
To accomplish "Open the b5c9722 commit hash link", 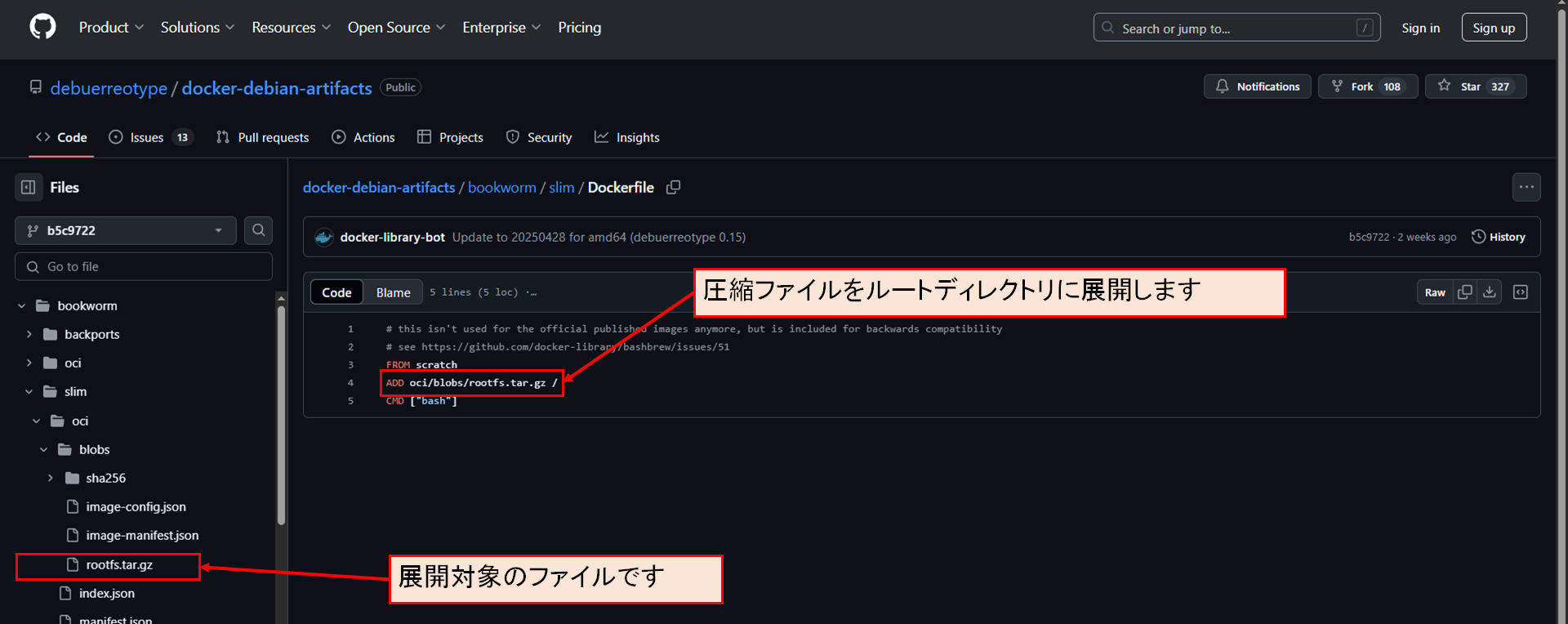I will (1369, 237).
